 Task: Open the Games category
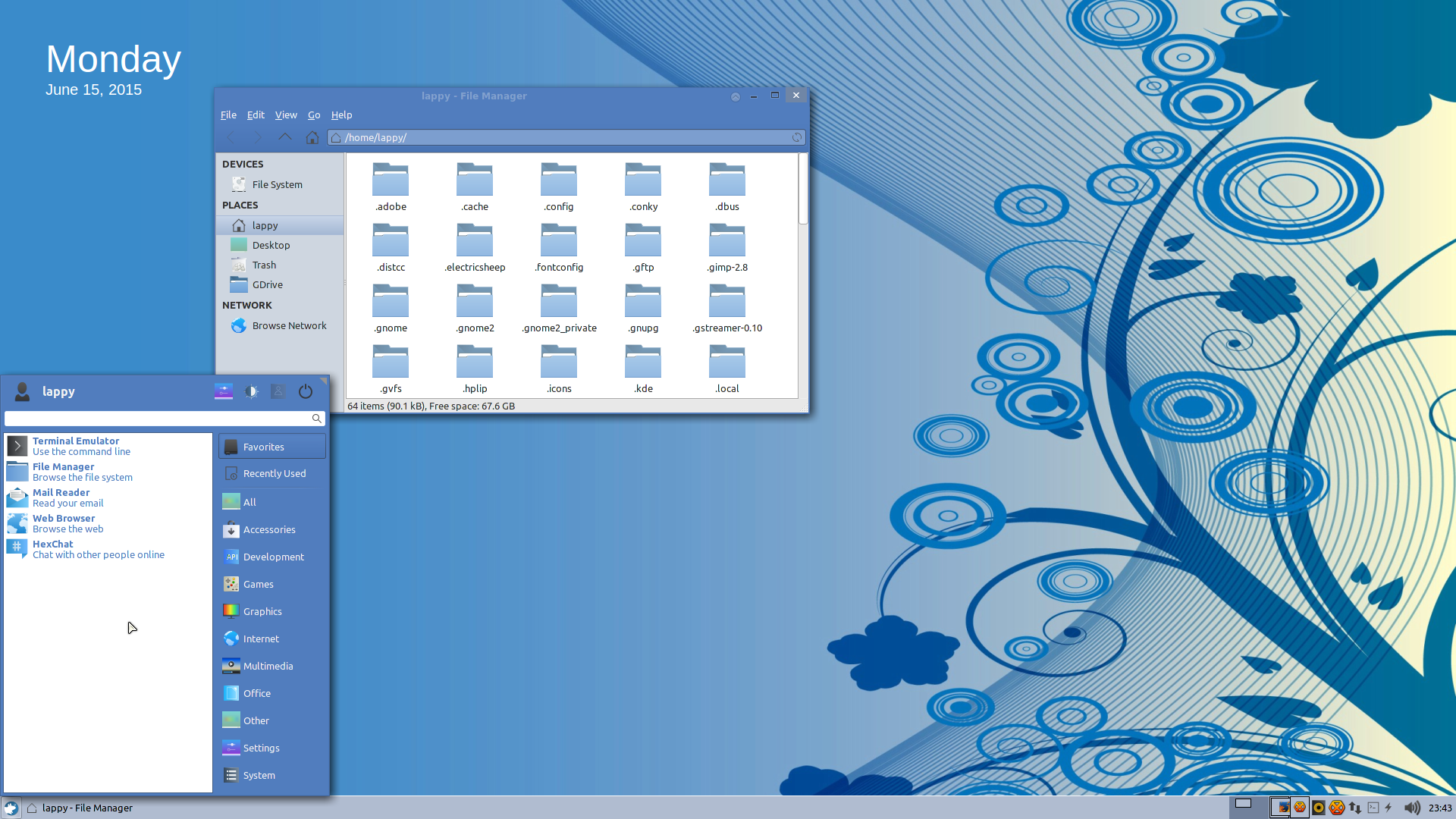pos(272,584)
